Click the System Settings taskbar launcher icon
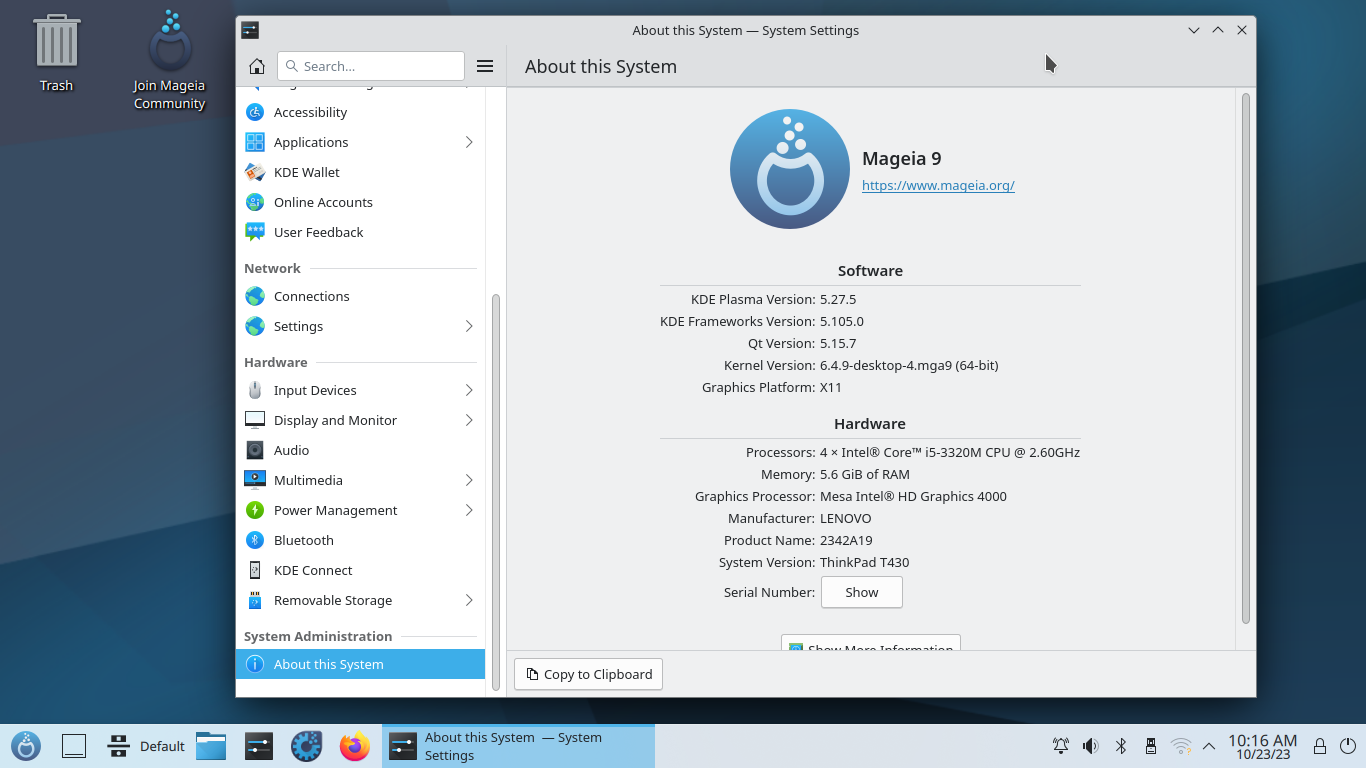1366x768 pixels. coord(259,746)
